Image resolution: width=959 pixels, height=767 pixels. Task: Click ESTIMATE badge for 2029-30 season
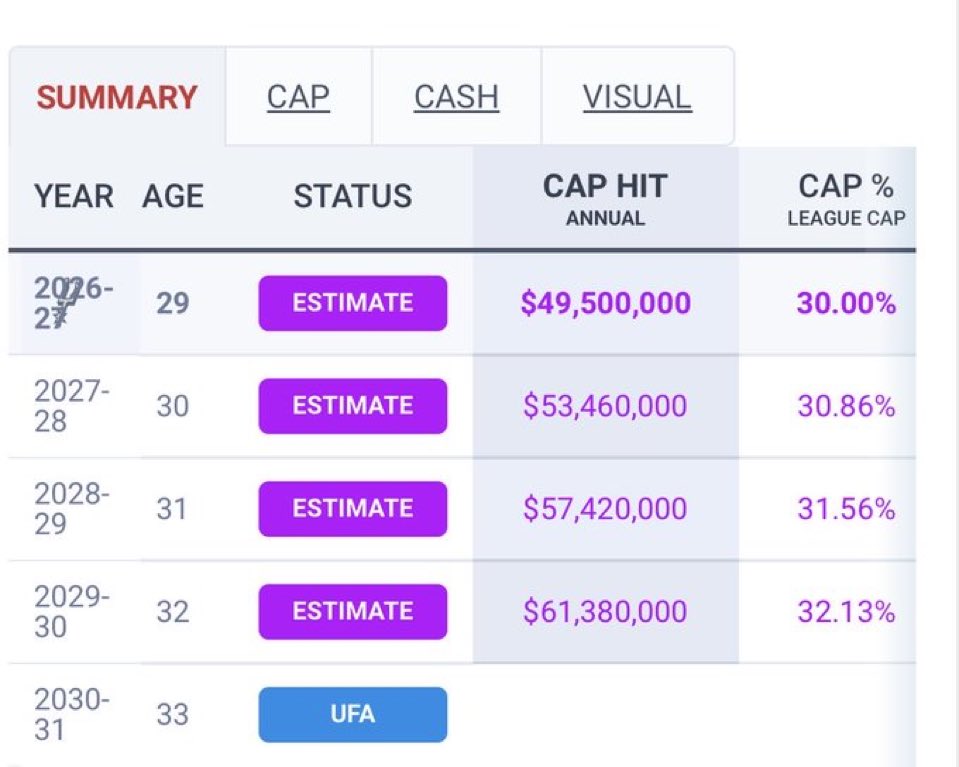pos(353,612)
